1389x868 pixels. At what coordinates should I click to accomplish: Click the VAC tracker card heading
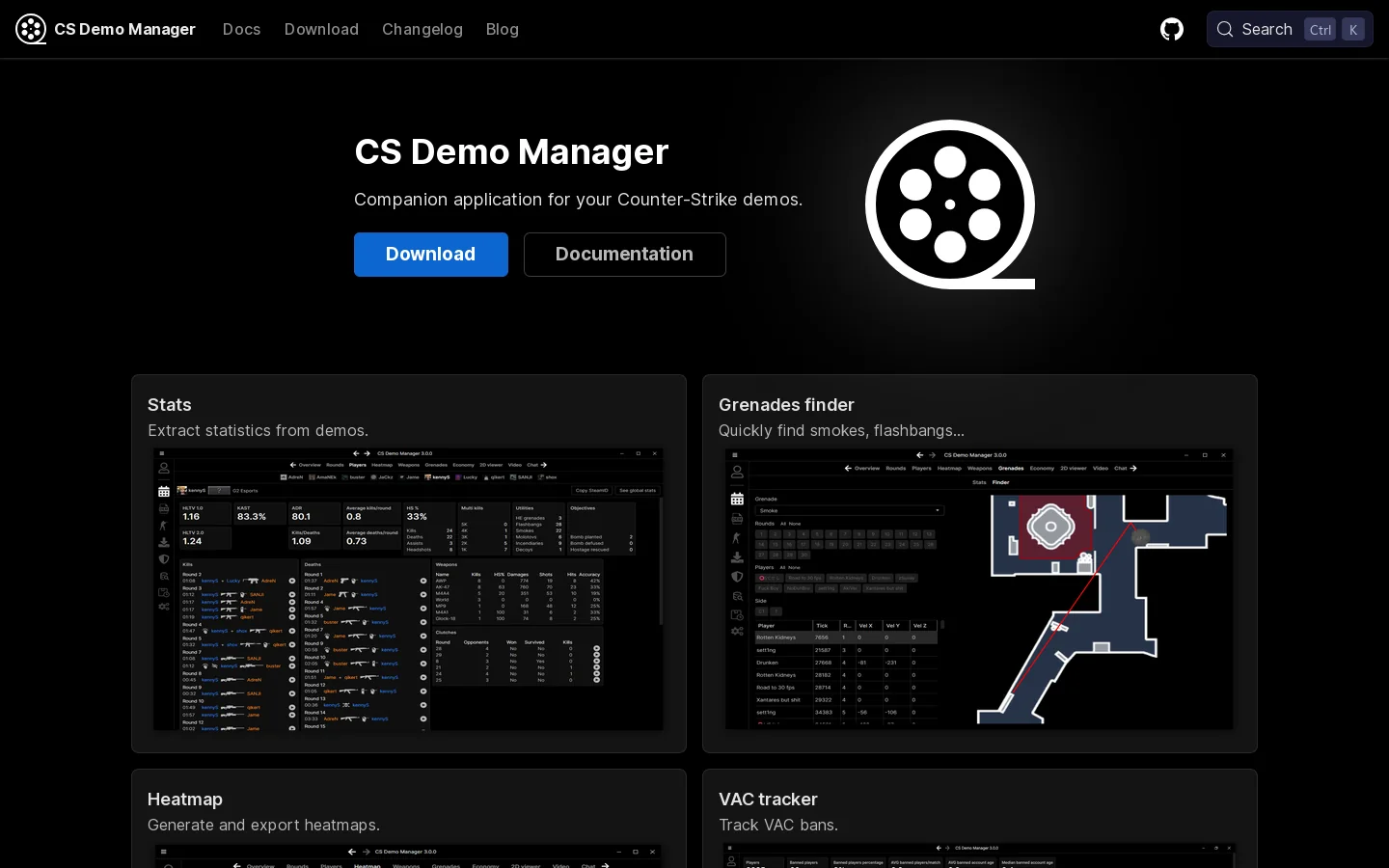pyautogui.click(x=768, y=800)
